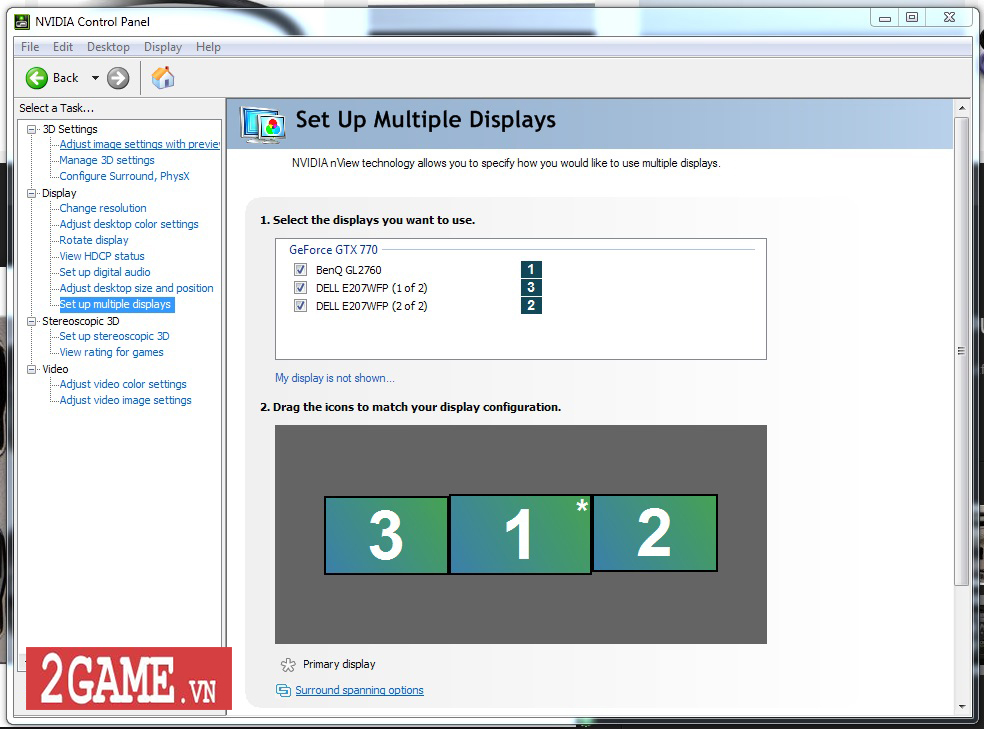Click the main panel scrollbar down arrow

[x=962, y=706]
